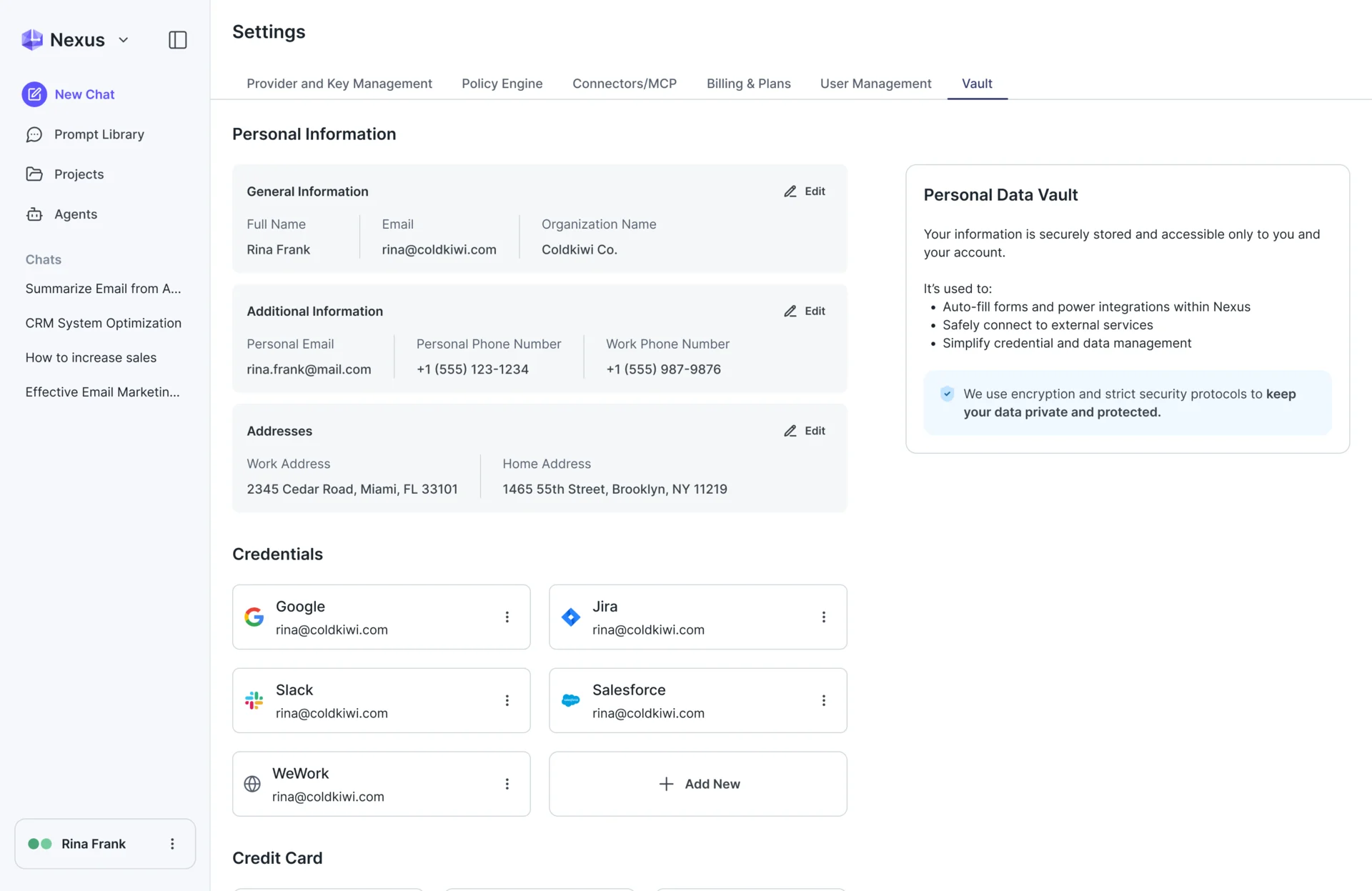Click the shield icon in encryption notice

point(947,394)
